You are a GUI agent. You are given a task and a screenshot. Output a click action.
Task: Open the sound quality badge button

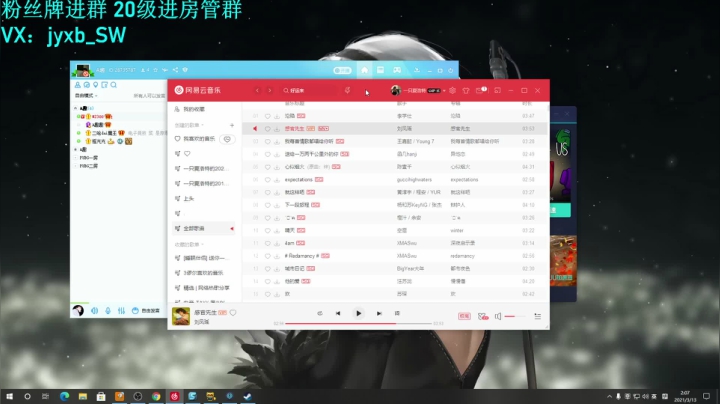464,316
